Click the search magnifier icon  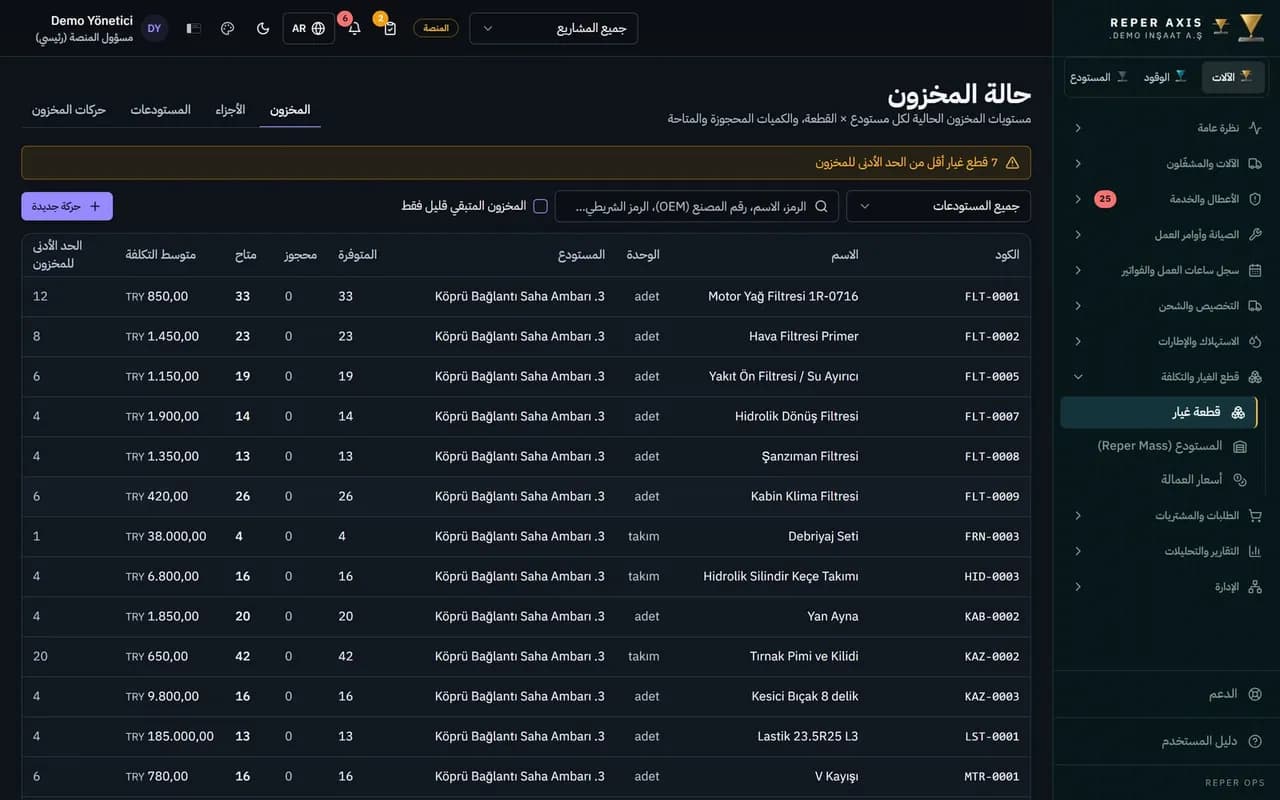(821, 206)
